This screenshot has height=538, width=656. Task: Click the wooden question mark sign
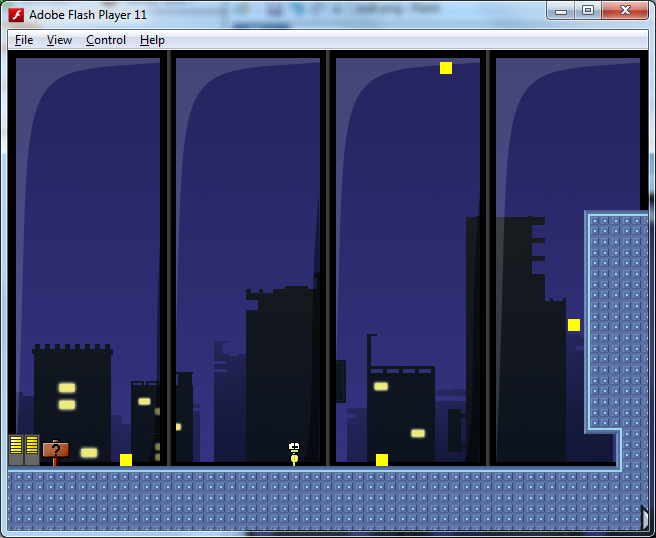[x=55, y=451]
